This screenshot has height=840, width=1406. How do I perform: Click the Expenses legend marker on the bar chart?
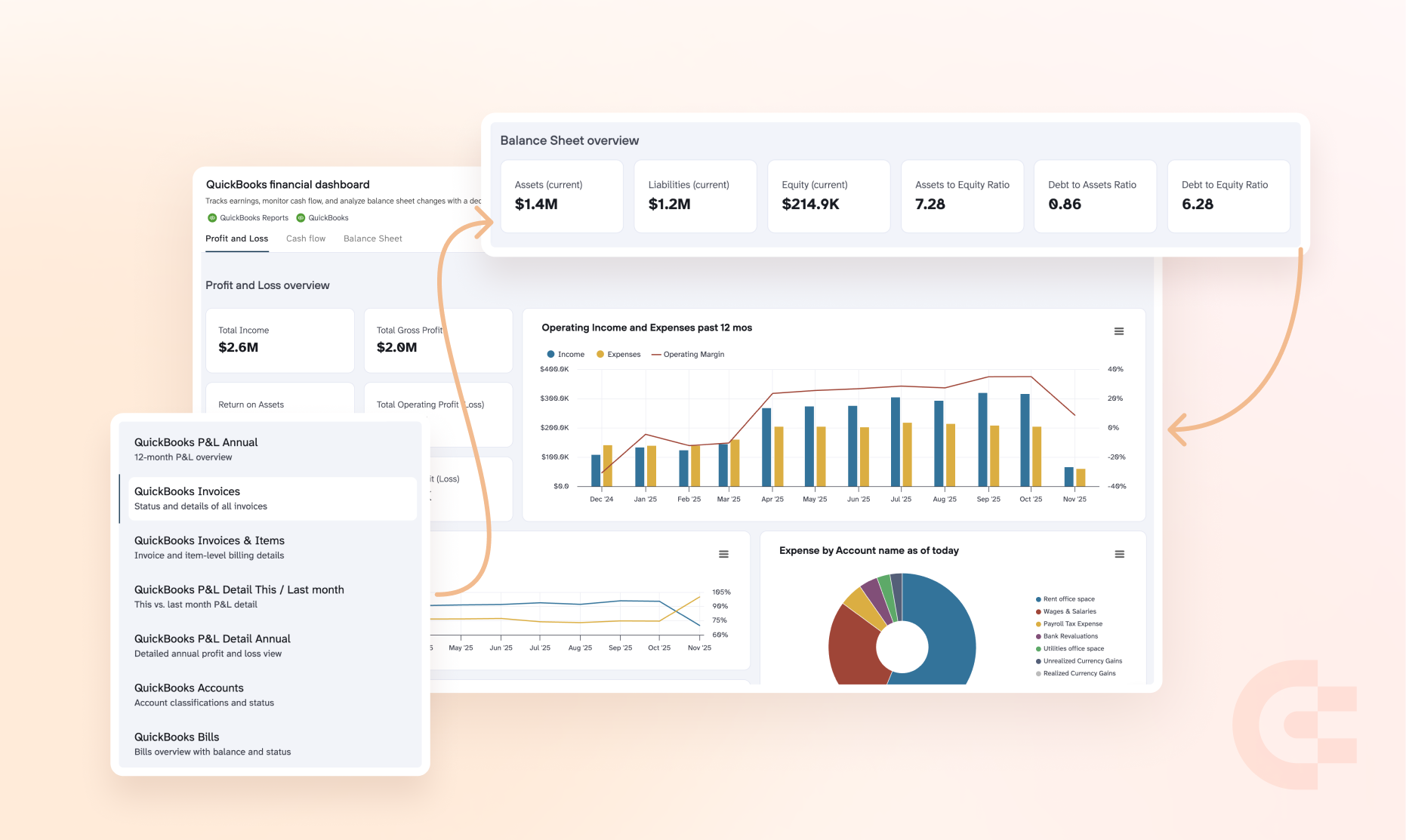600,354
